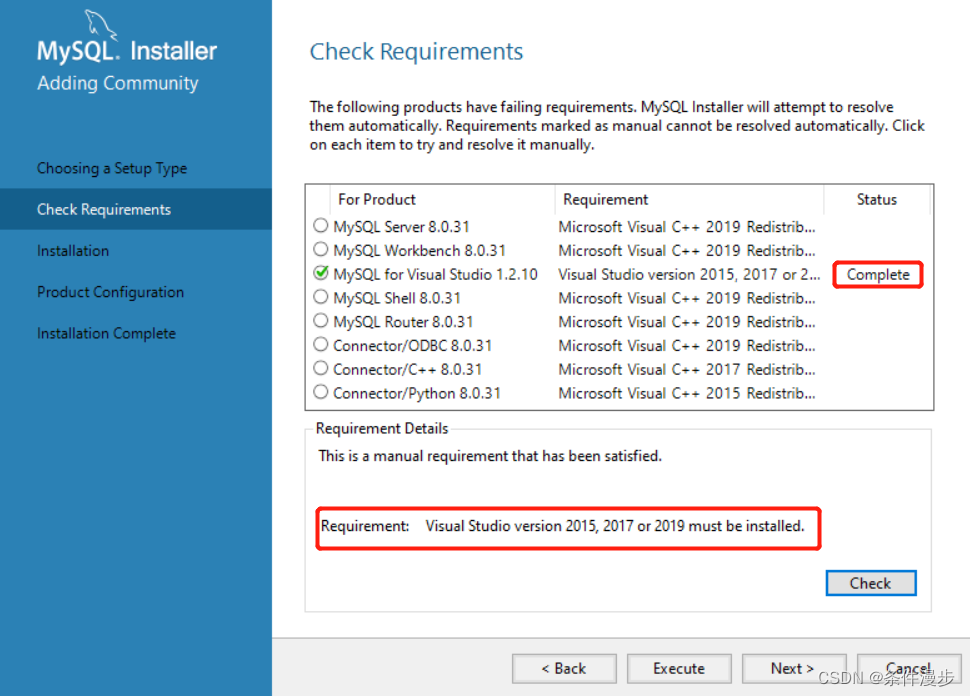
Task: Click MySQL Shell's Visual C++ 2019 requirement cell
Action: (687, 298)
